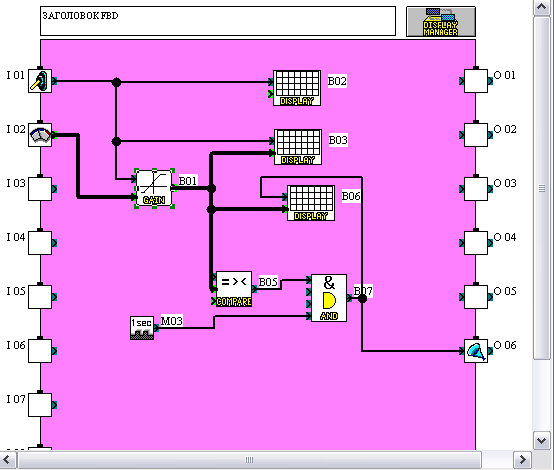Click the output pin of input I 03
Screen dimensions: 554x470
point(54,189)
